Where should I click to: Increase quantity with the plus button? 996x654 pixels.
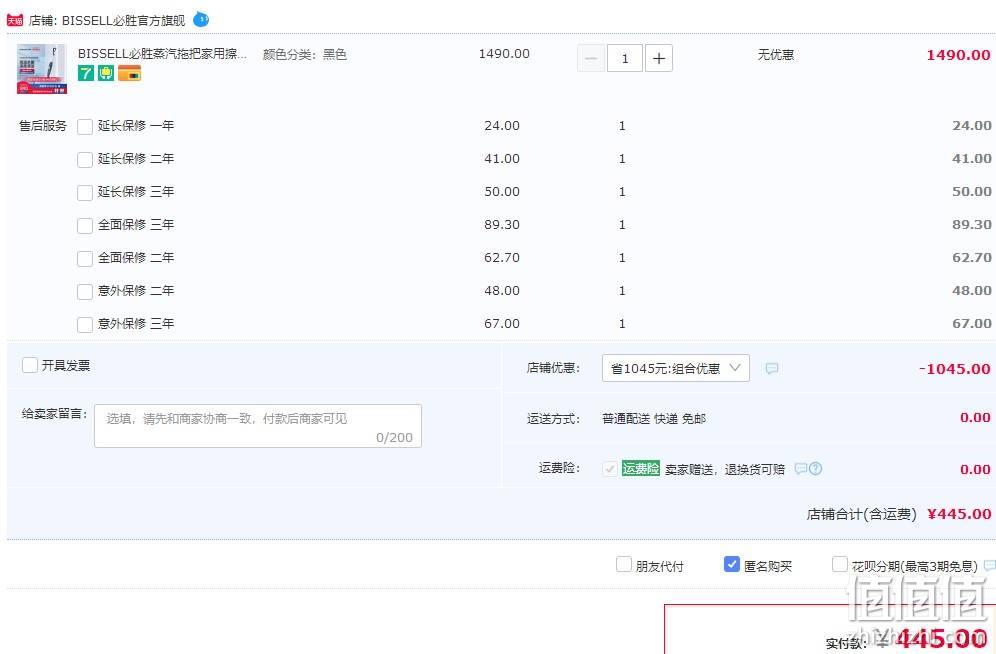[659, 58]
